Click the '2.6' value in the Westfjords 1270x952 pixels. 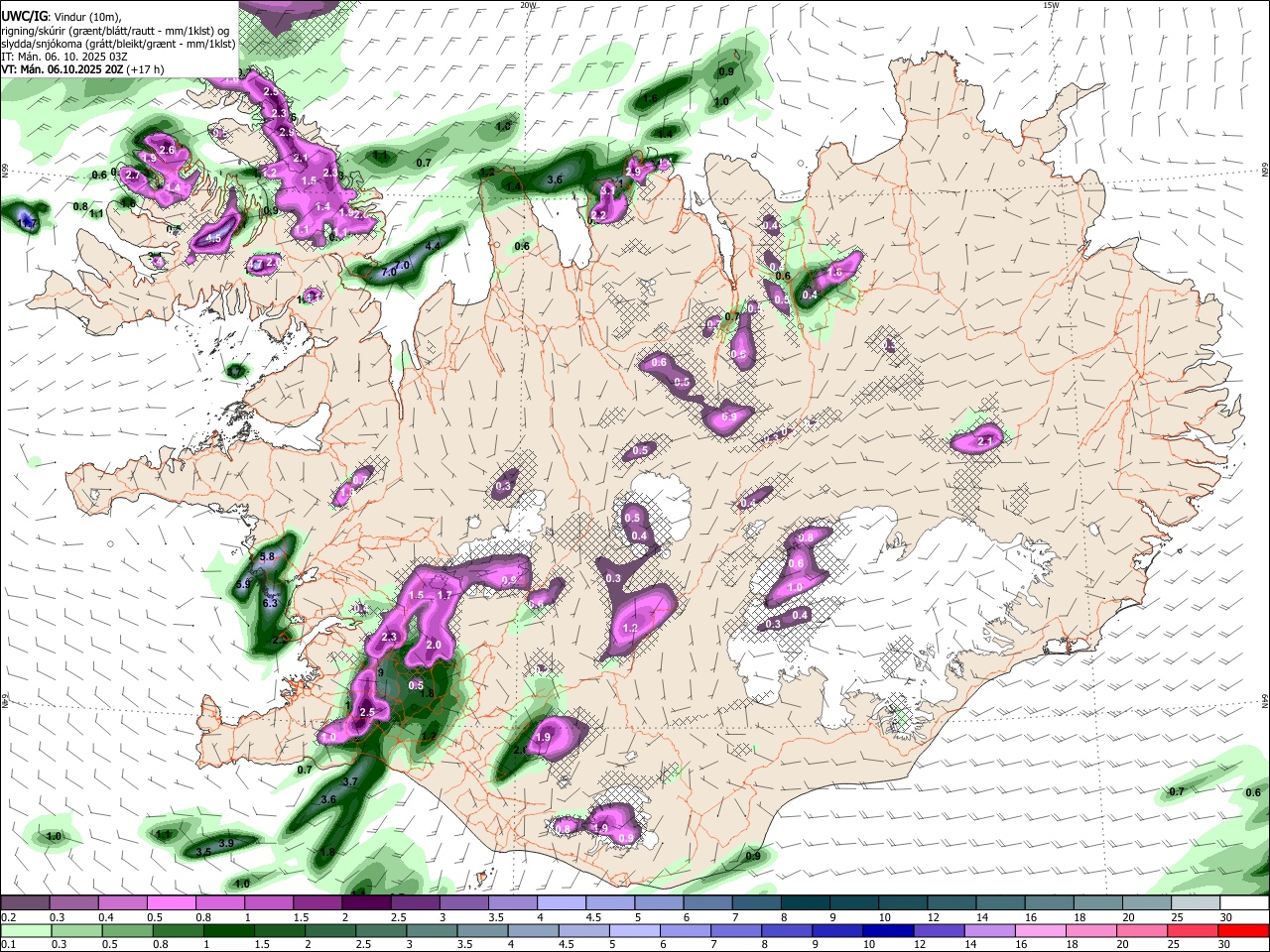click(167, 150)
